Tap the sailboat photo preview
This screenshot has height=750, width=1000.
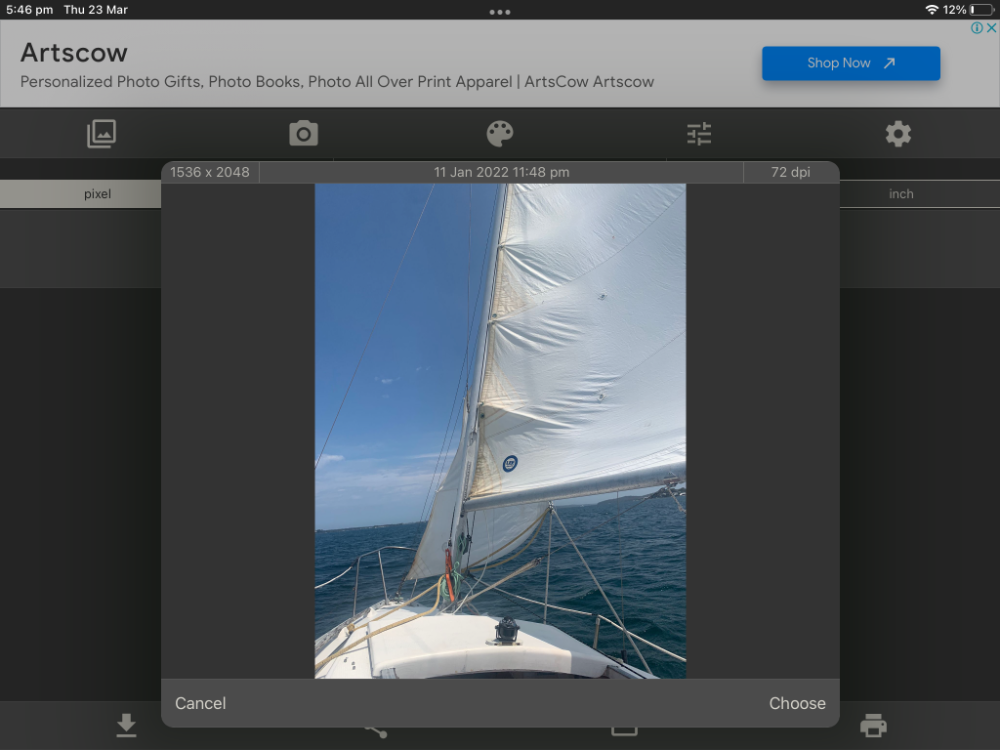coord(500,430)
